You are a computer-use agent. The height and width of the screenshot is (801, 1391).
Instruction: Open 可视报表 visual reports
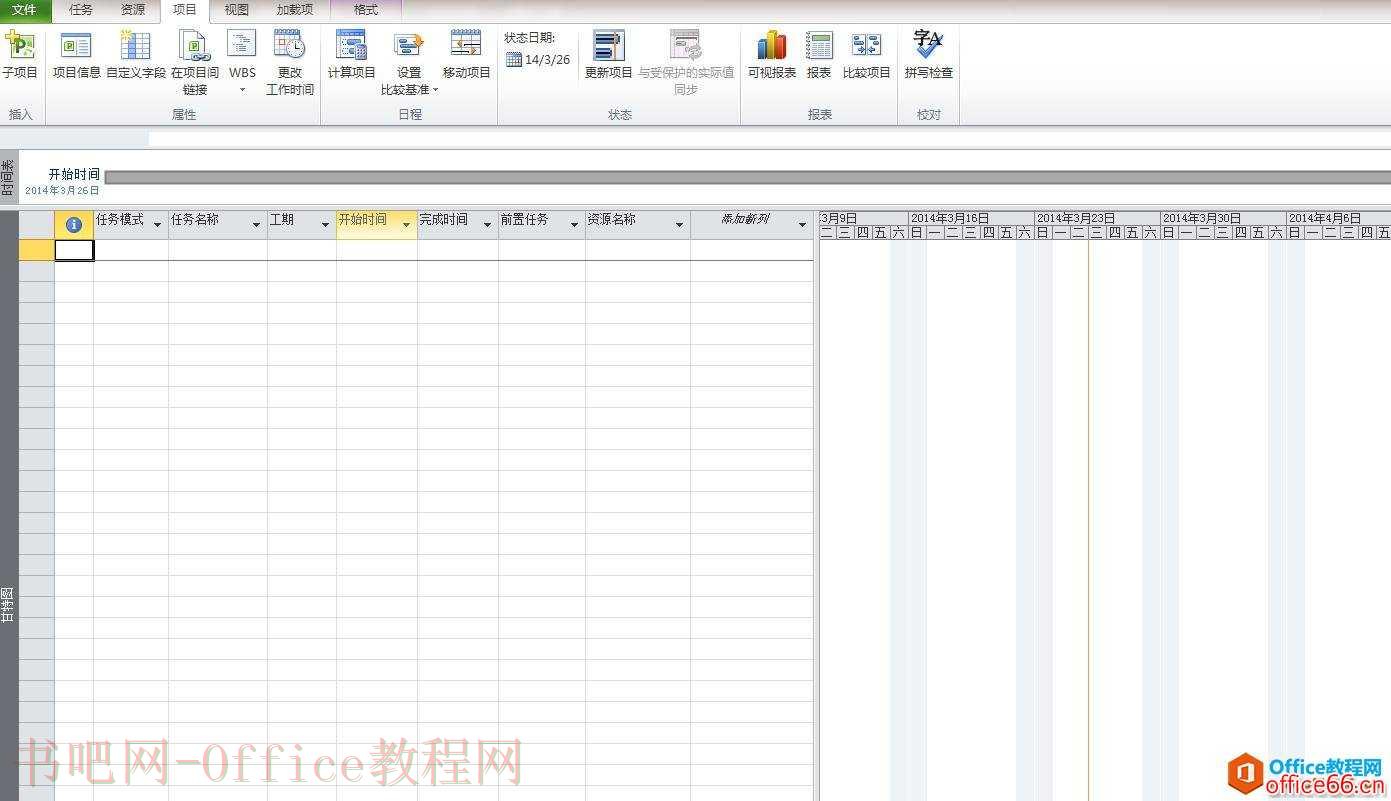pos(772,56)
